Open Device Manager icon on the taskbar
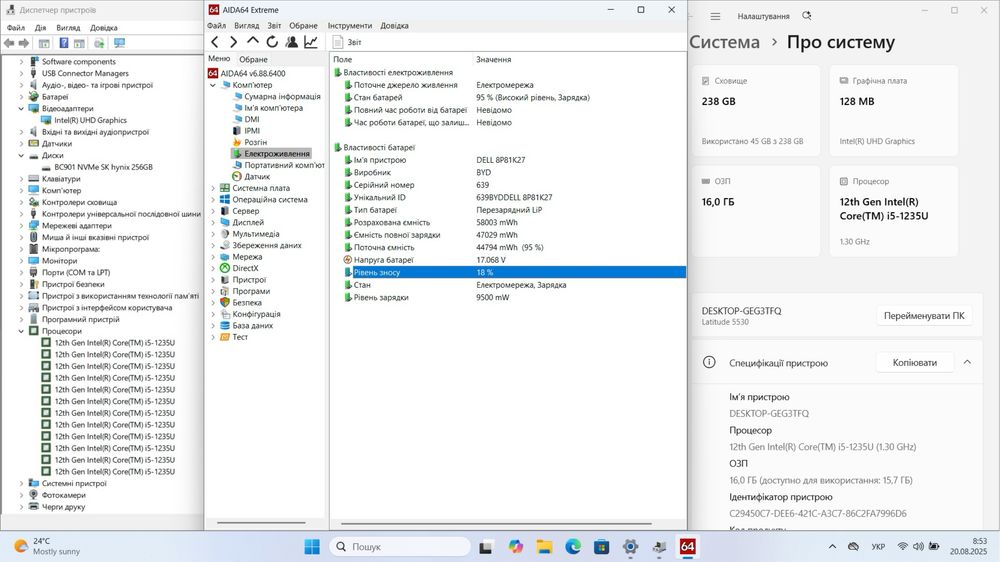This screenshot has height=562, width=1000. pos(659,547)
